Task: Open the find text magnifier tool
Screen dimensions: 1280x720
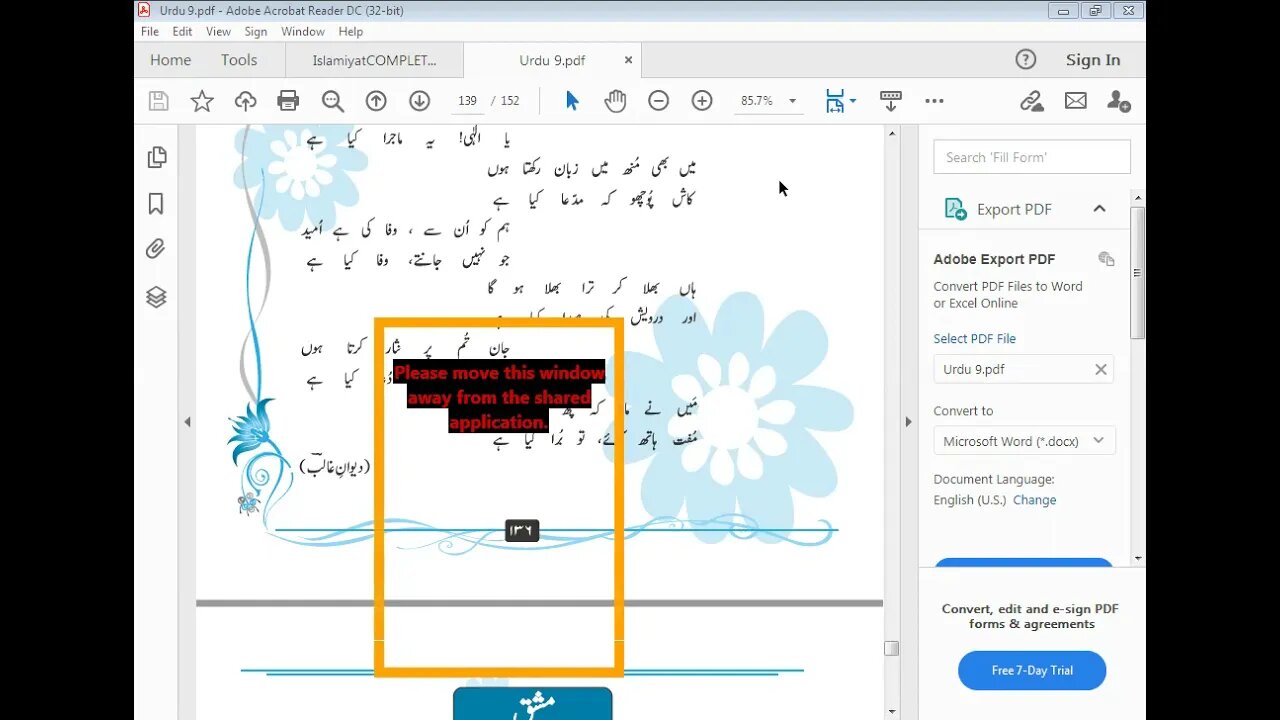Action: (x=333, y=101)
